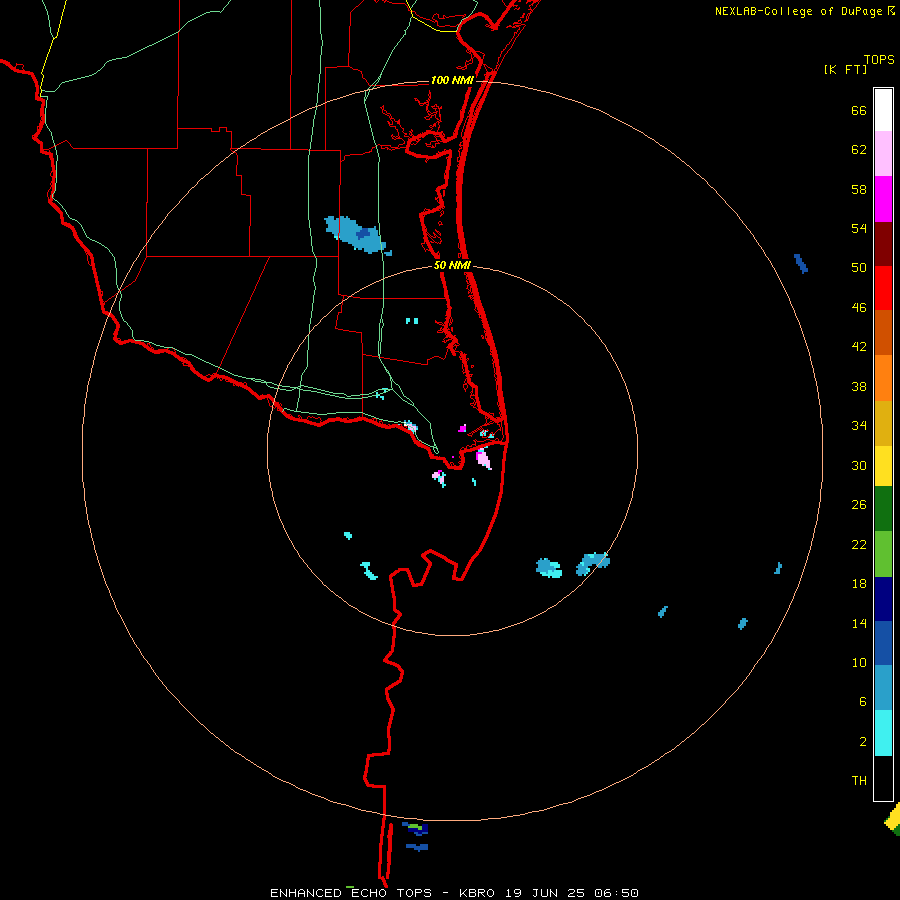Click the "[K FT]" units label
The height and width of the screenshot is (900, 900).
845,70
